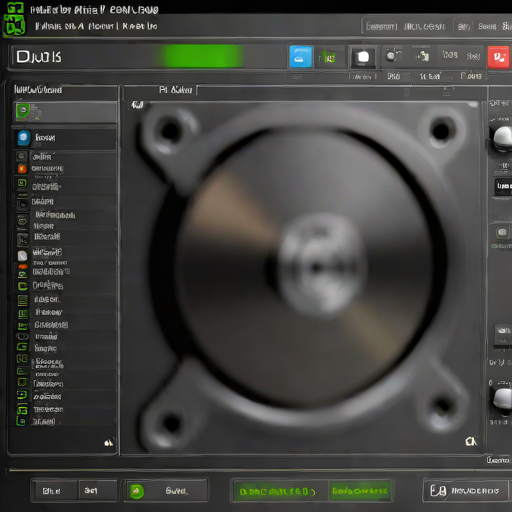Click the second segment of the bottom-left button pair
This screenshot has height=512, width=512.
click(98, 490)
